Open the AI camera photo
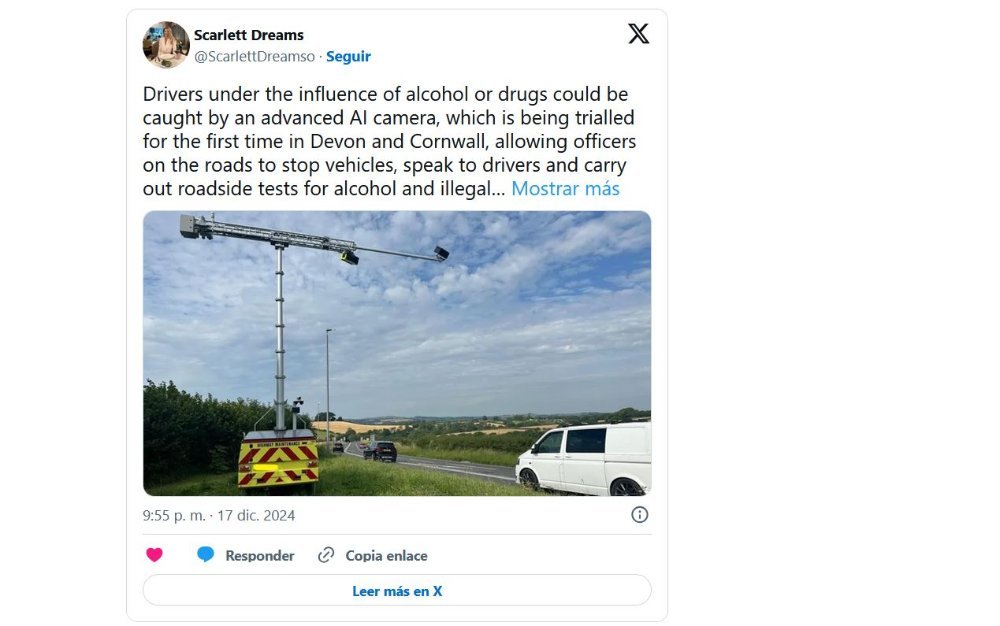This screenshot has width=1000, height=626. pyautogui.click(x=397, y=353)
